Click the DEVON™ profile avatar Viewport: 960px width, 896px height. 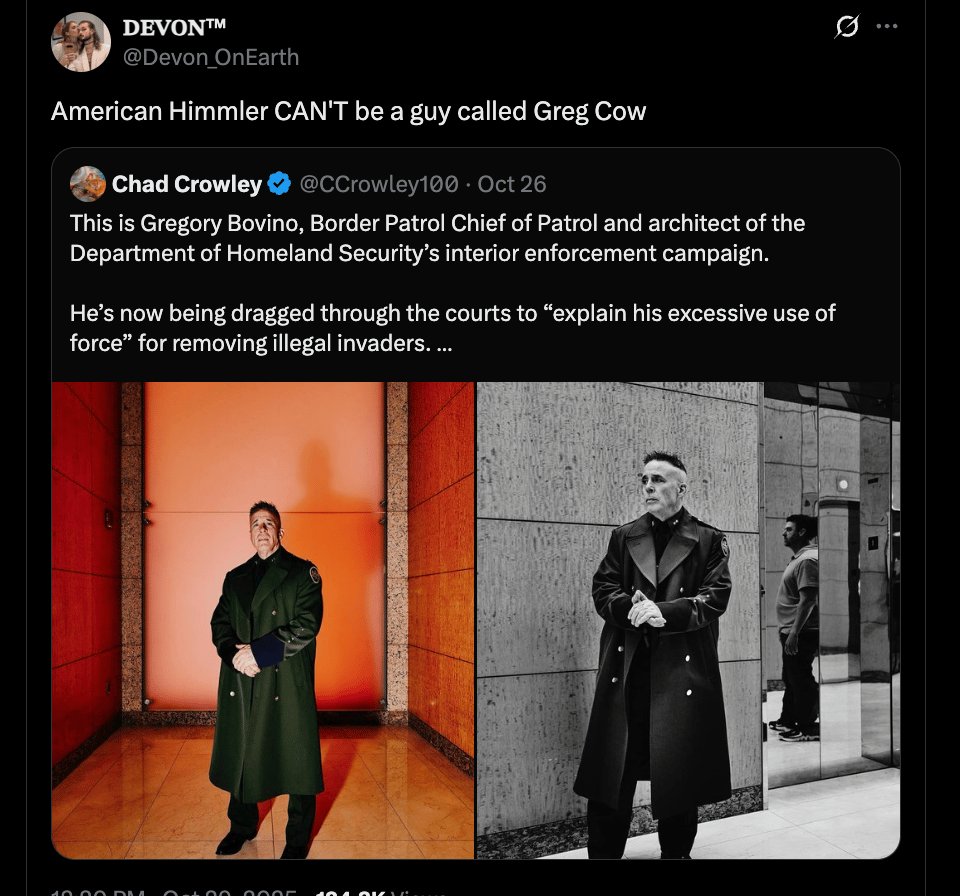[x=81, y=42]
